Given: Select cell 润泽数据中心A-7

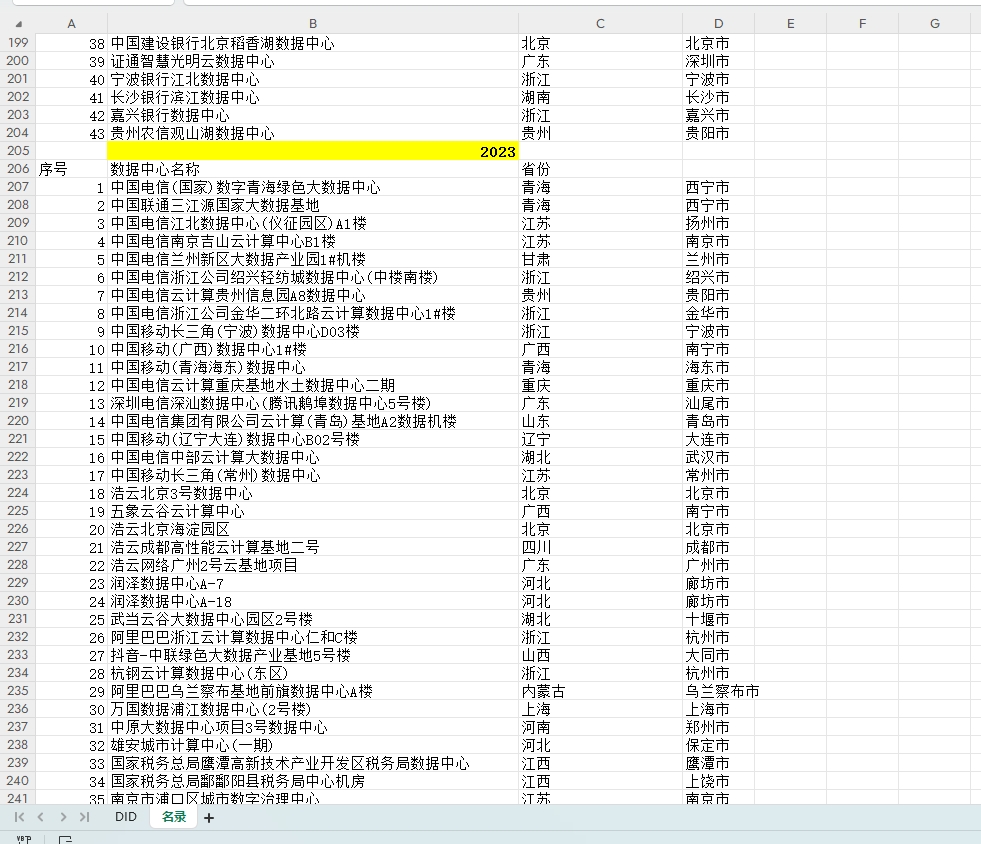Looking at the screenshot, I should [313, 584].
